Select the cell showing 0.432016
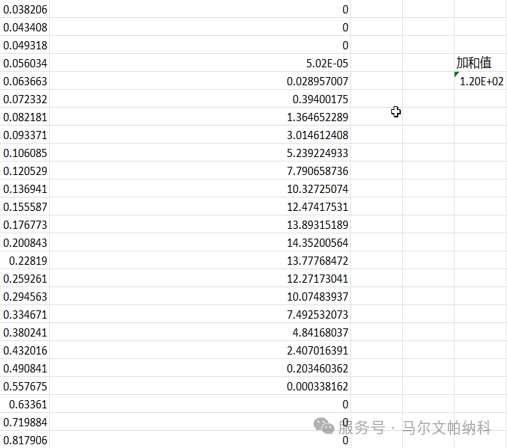The image size is (507, 448). pos(25,351)
